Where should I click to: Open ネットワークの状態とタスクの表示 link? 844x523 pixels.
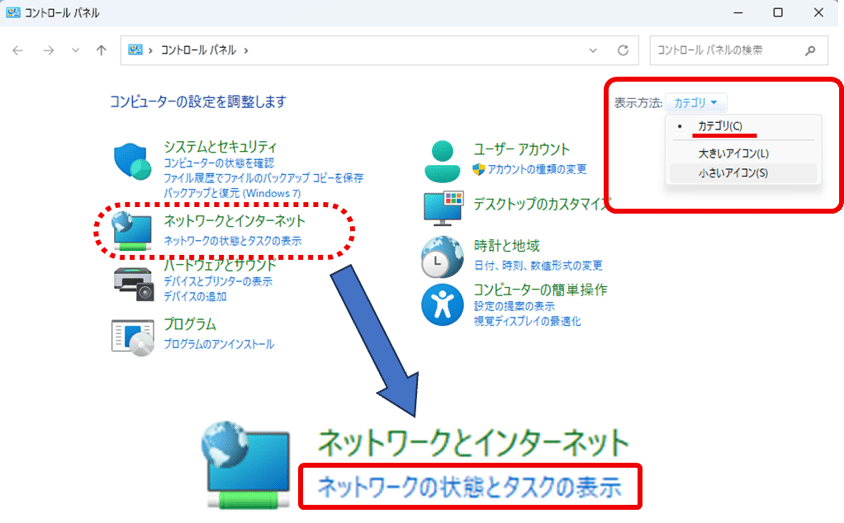[x=232, y=241]
